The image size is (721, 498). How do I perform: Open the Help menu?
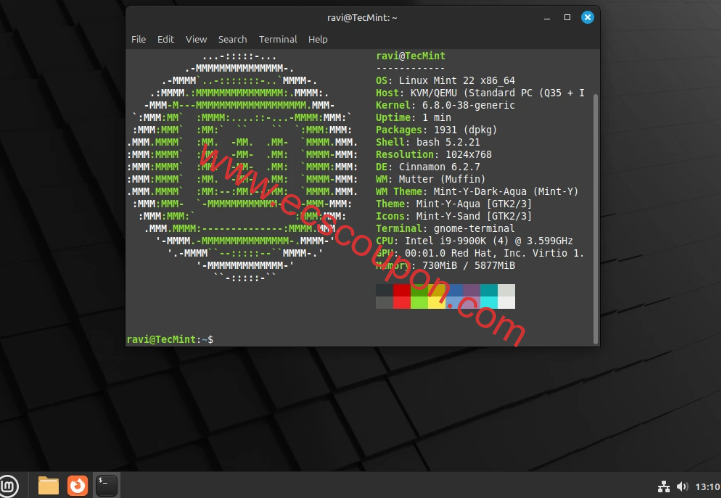[x=318, y=40]
